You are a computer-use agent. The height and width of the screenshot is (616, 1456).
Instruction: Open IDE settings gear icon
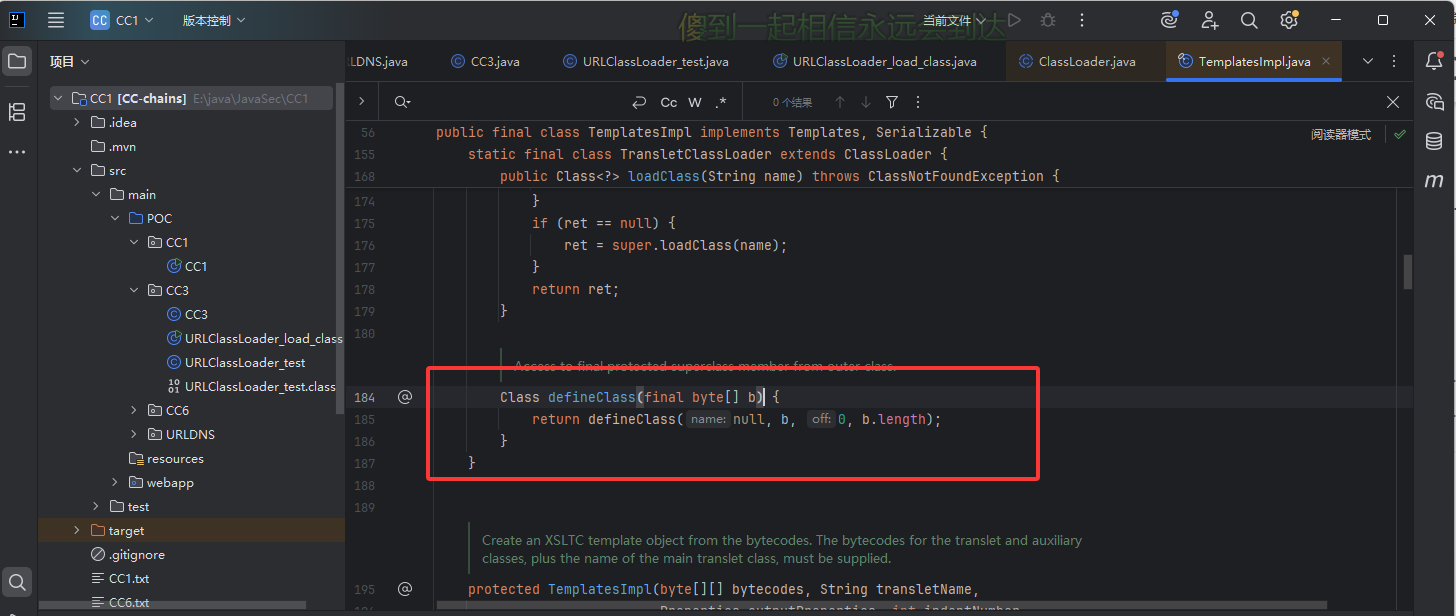(1289, 20)
